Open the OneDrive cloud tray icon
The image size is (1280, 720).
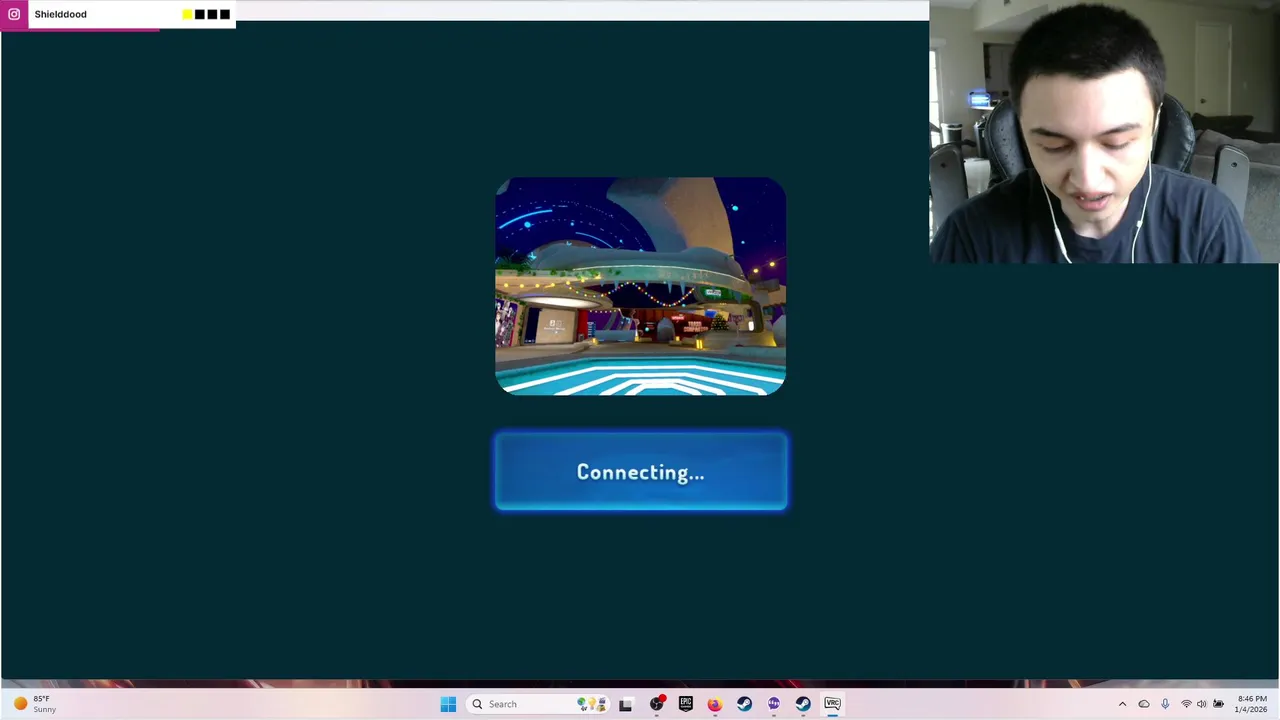[x=1144, y=704]
